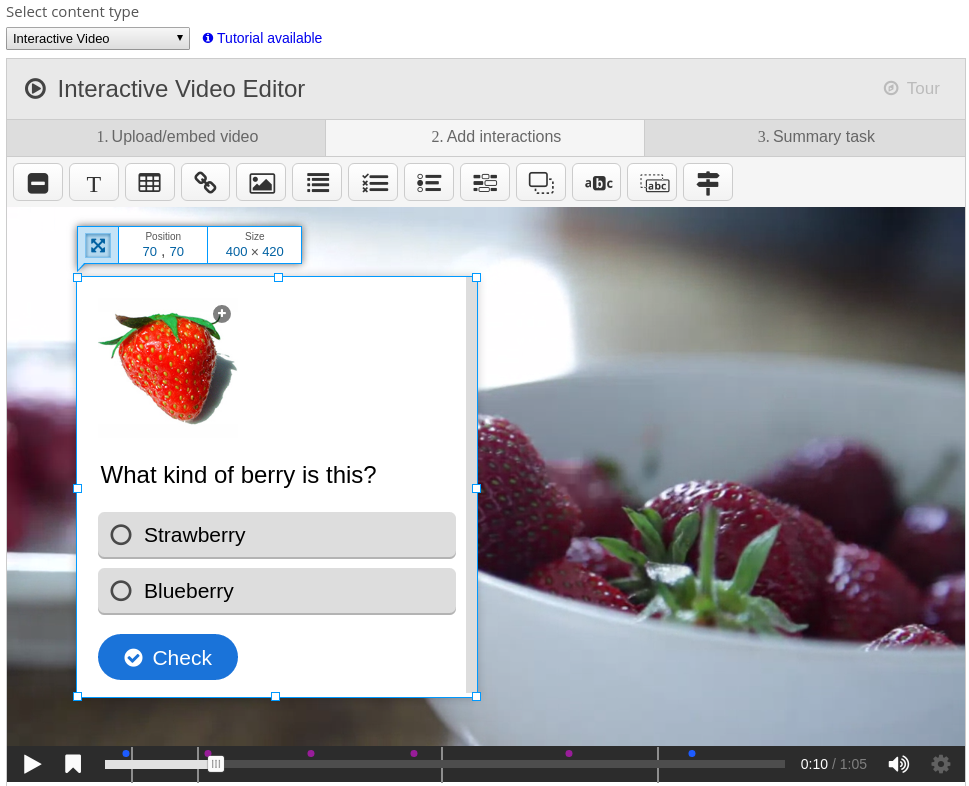Insert a Label interaction from toolbar

click(38, 183)
